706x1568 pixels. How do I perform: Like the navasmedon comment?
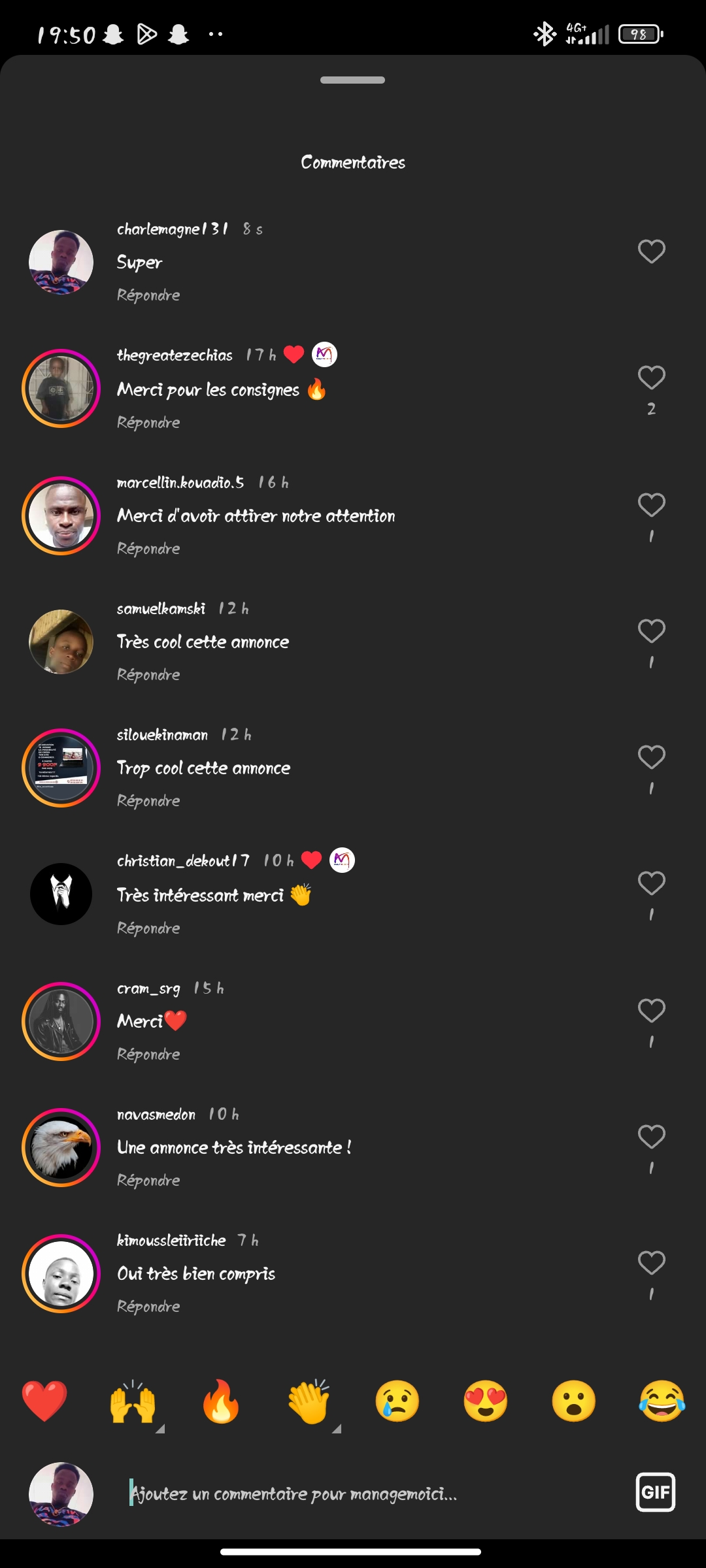coord(652,1137)
